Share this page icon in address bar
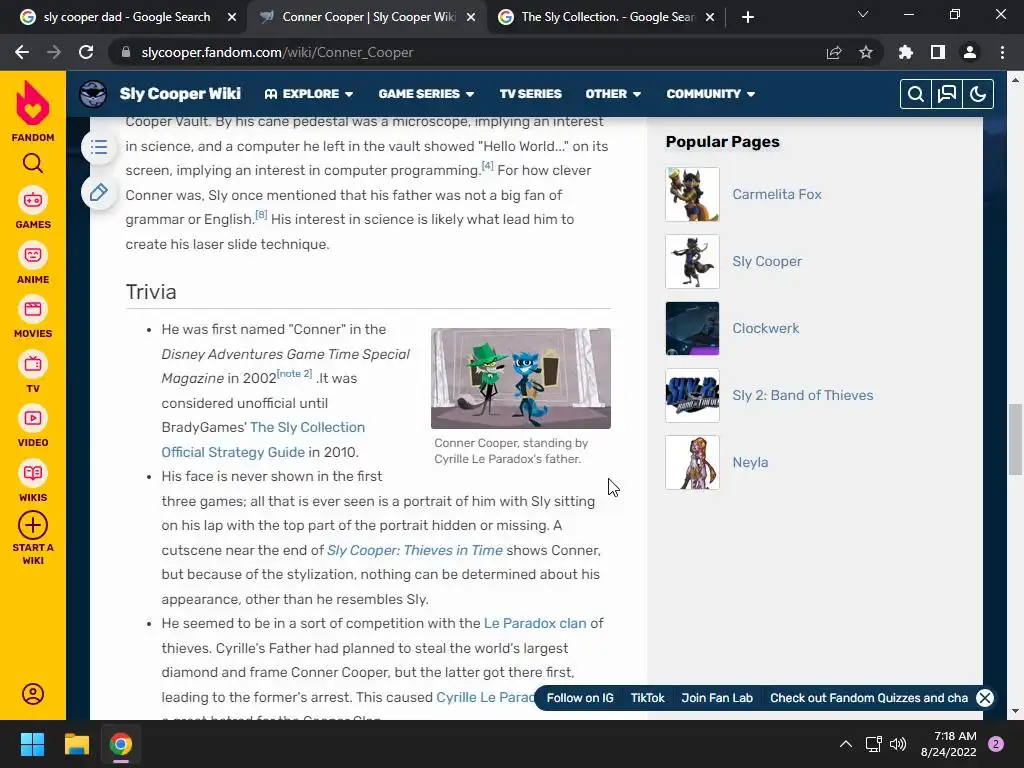The width and height of the screenshot is (1024, 768). [x=834, y=52]
